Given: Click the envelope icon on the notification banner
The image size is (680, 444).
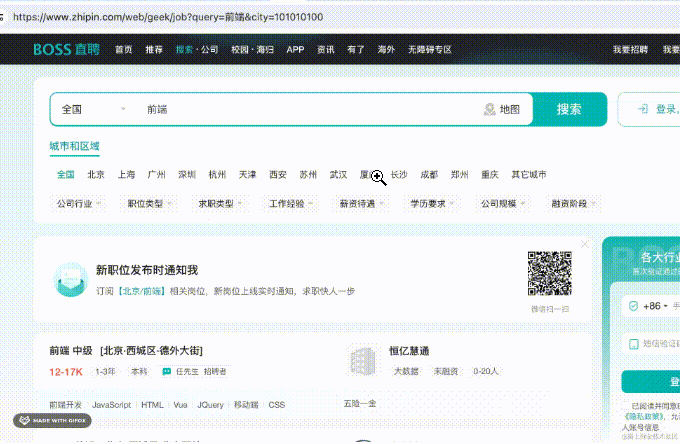Looking at the screenshot, I should (x=71, y=279).
